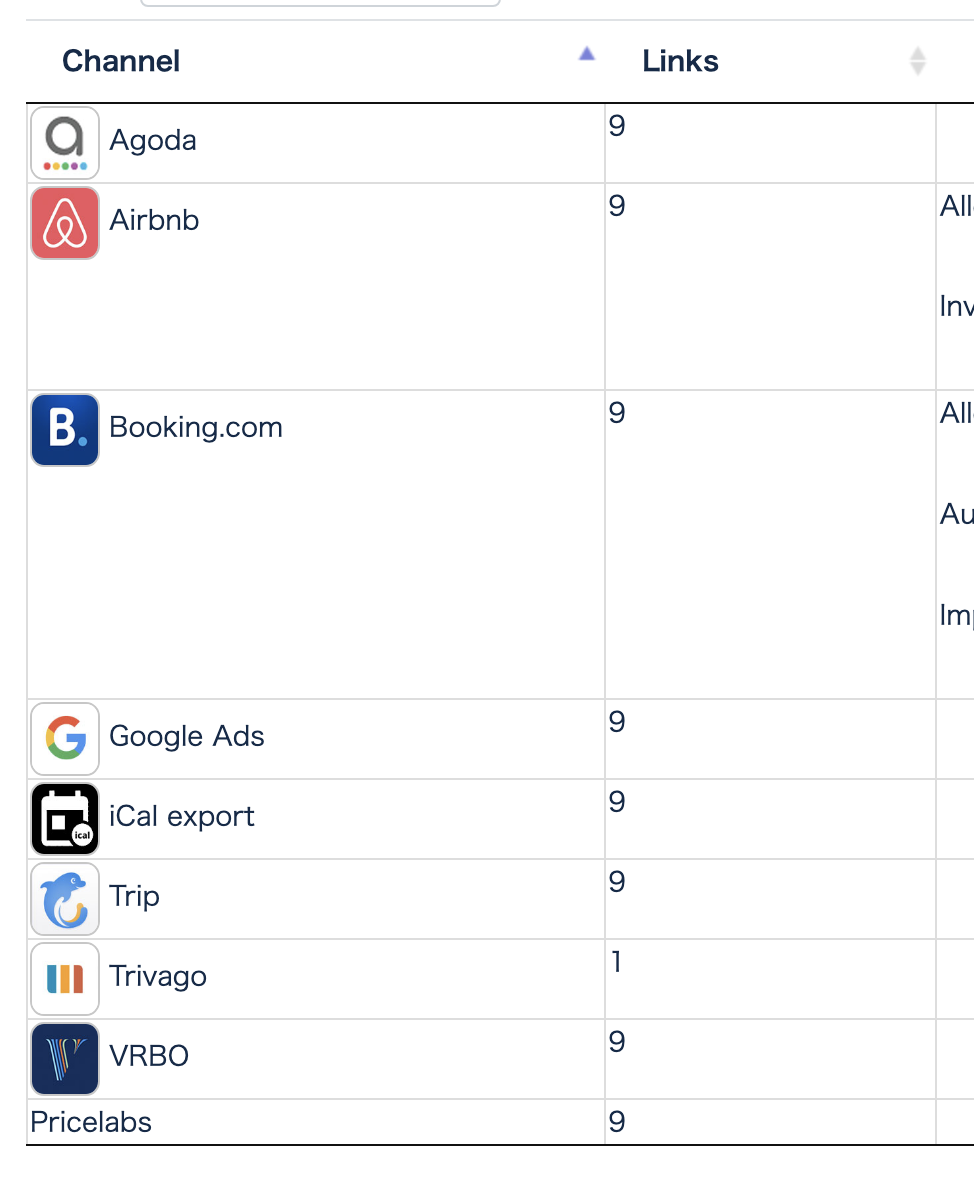Sort the table by the Channel header
The width and height of the screenshot is (974, 1194).
pos(120,60)
